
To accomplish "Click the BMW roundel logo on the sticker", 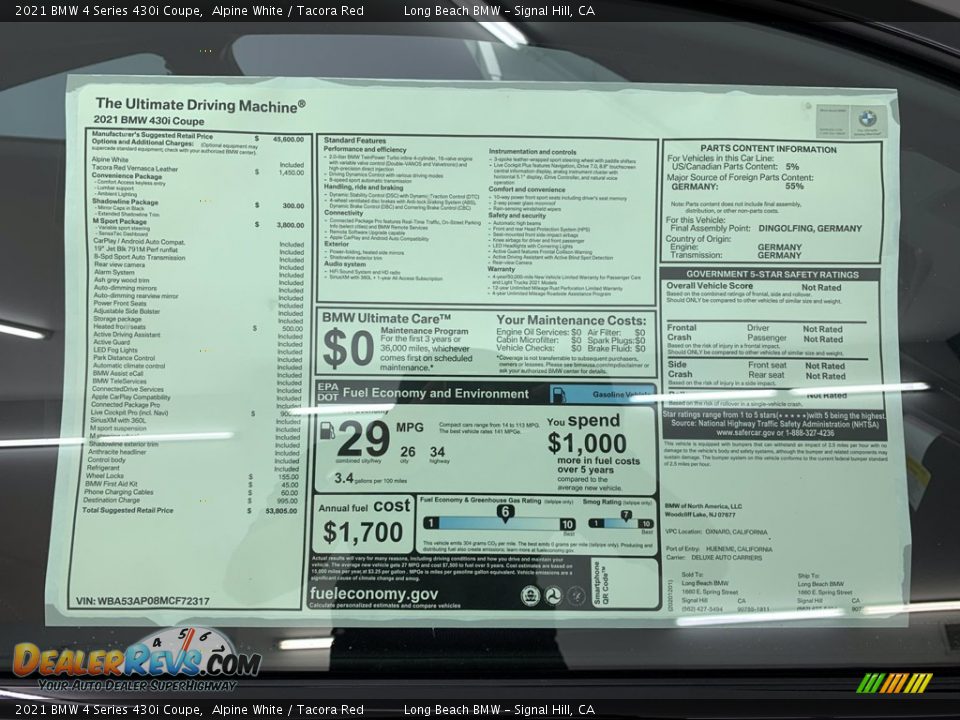I will tap(867, 119).
